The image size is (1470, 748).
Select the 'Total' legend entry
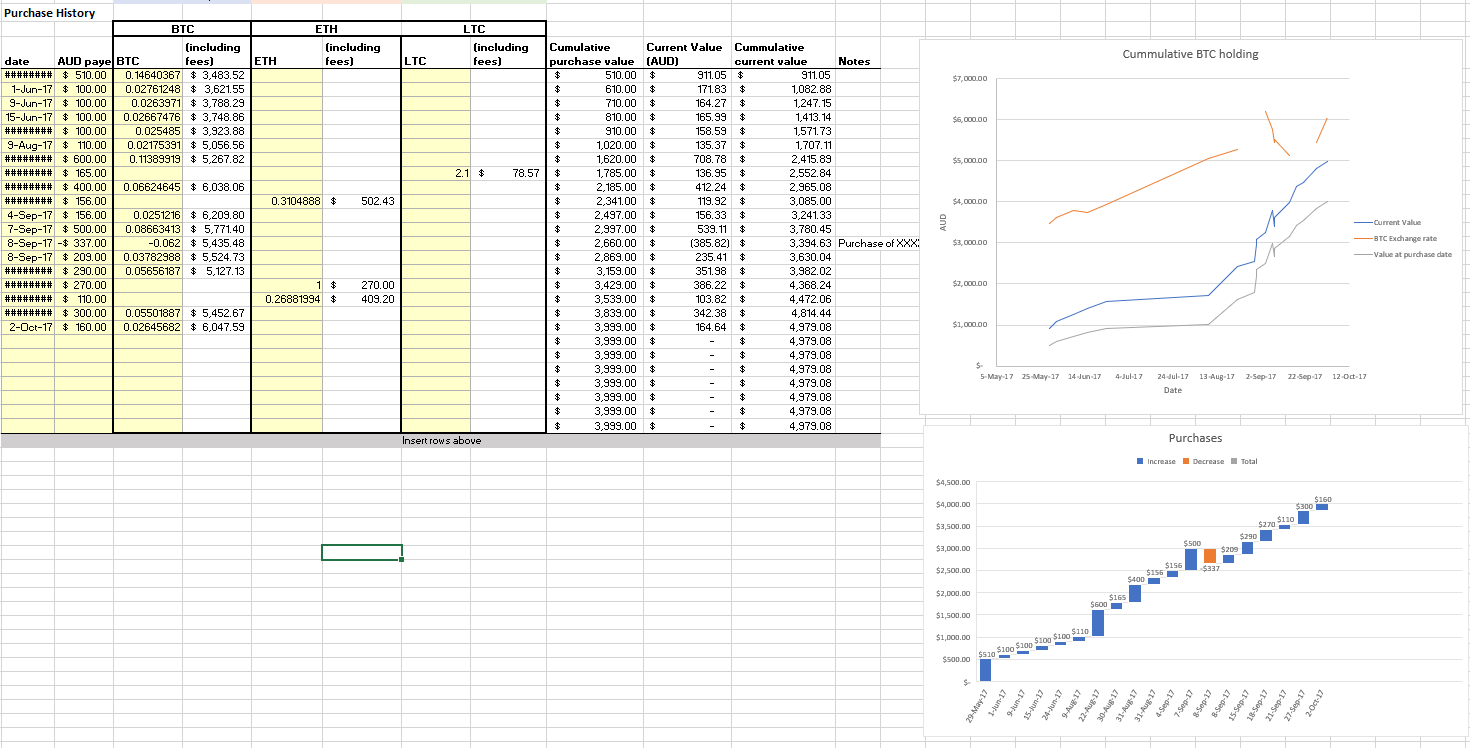click(1243, 461)
